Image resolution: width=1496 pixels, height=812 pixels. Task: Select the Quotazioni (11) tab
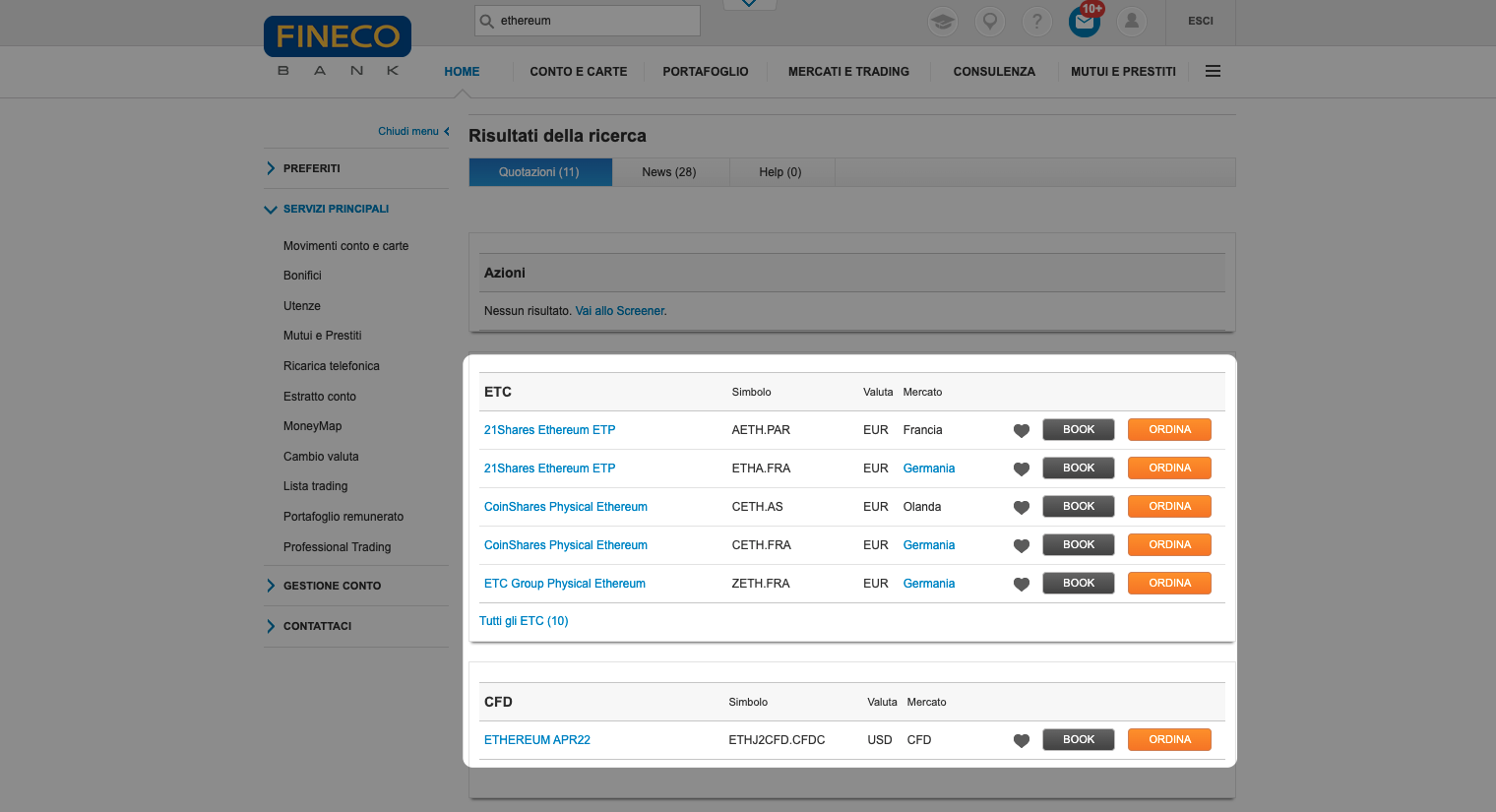pyautogui.click(x=540, y=172)
